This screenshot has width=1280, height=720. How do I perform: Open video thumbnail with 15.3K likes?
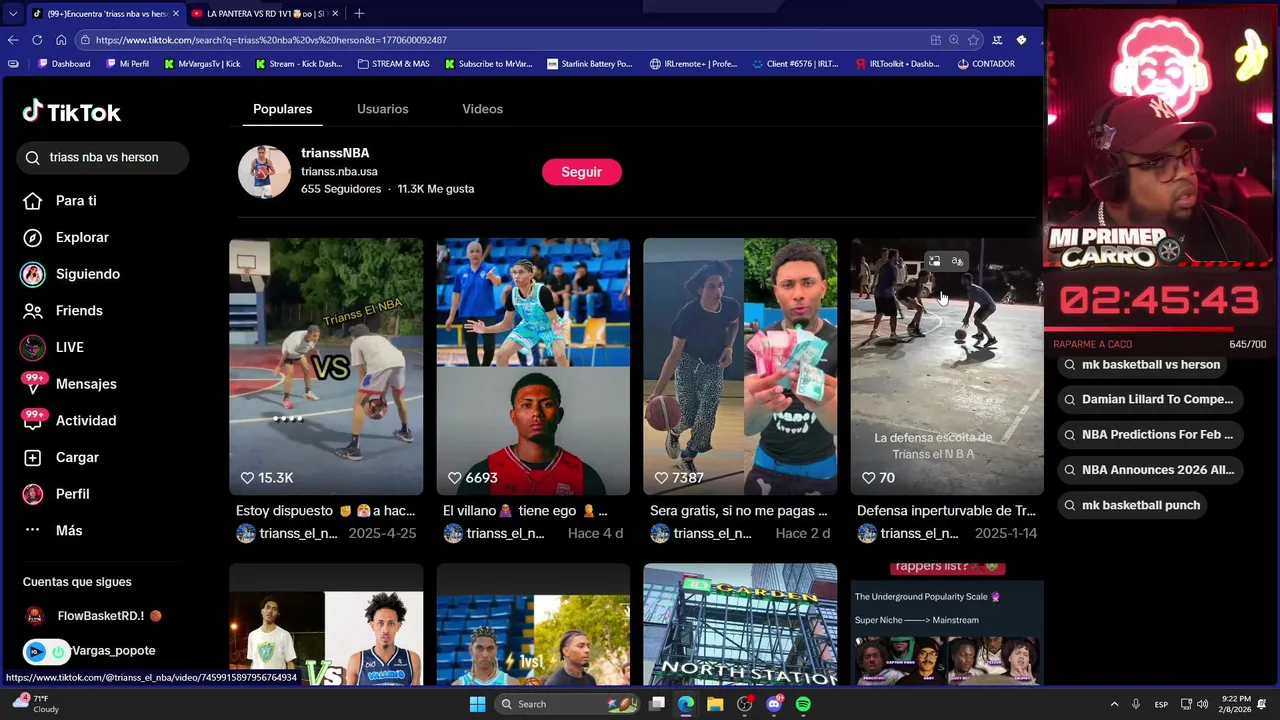(x=326, y=366)
